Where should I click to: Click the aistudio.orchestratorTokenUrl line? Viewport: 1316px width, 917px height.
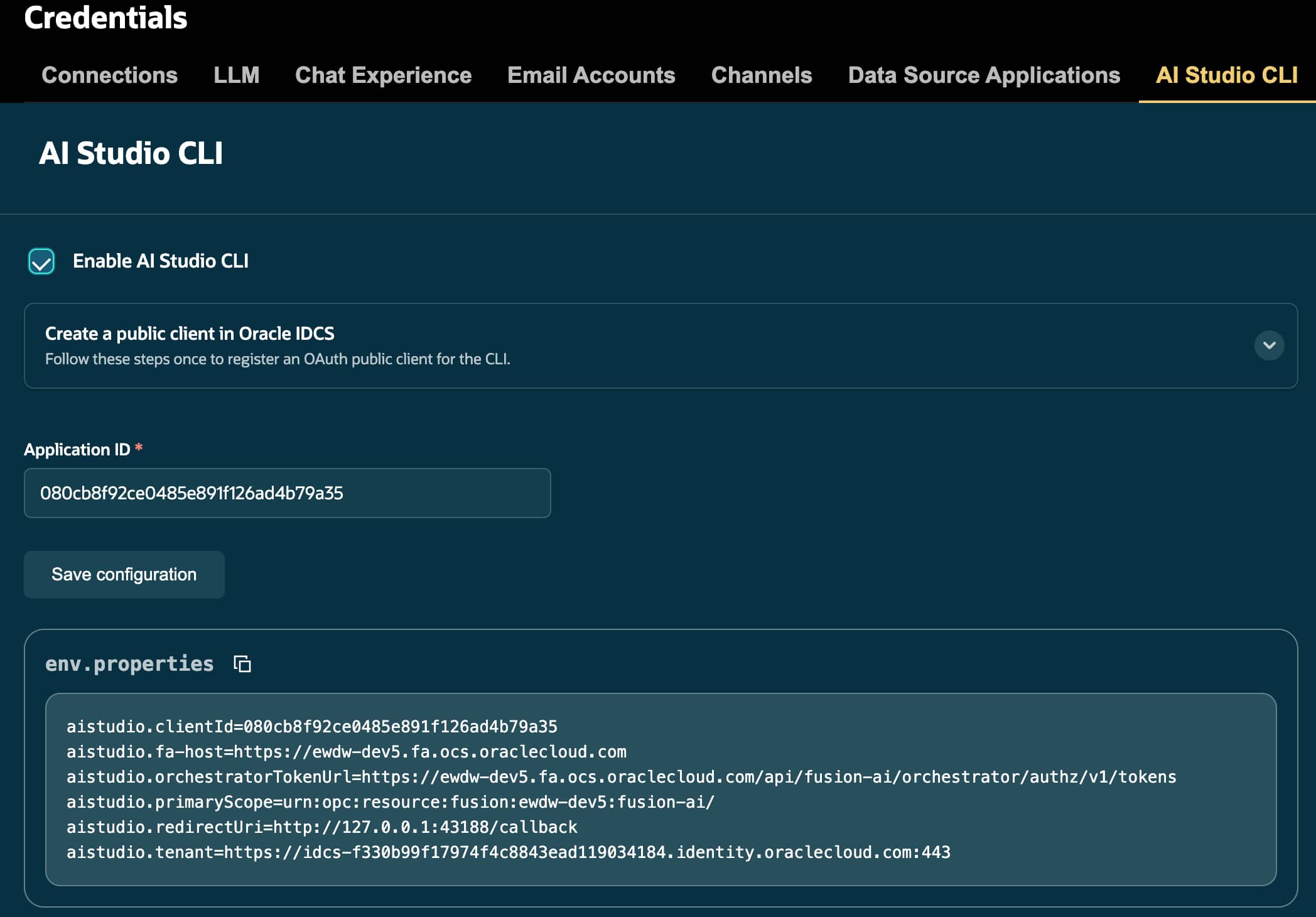pyautogui.click(x=622, y=777)
